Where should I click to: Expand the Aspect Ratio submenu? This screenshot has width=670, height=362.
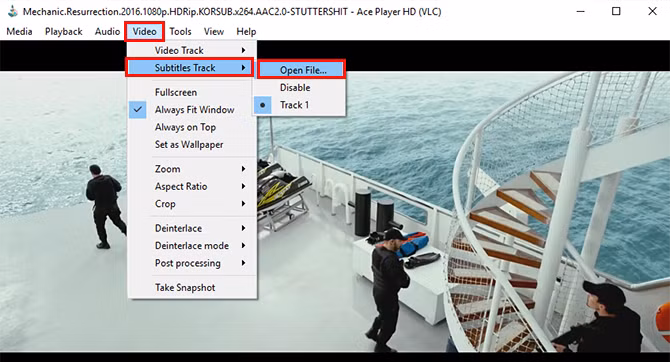click(x=192, y=186)
